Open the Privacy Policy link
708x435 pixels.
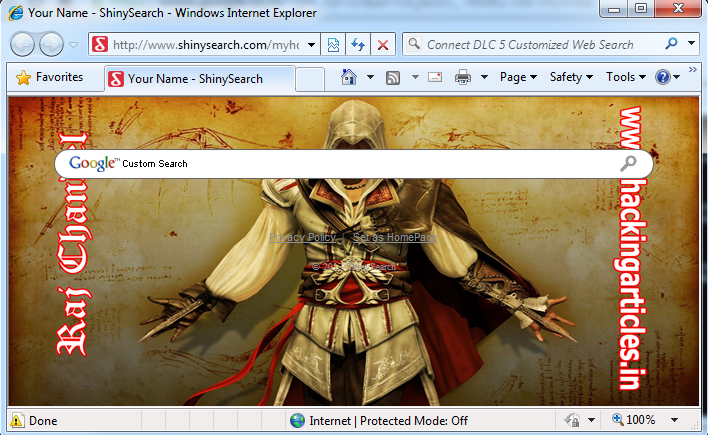coord(303,238)
